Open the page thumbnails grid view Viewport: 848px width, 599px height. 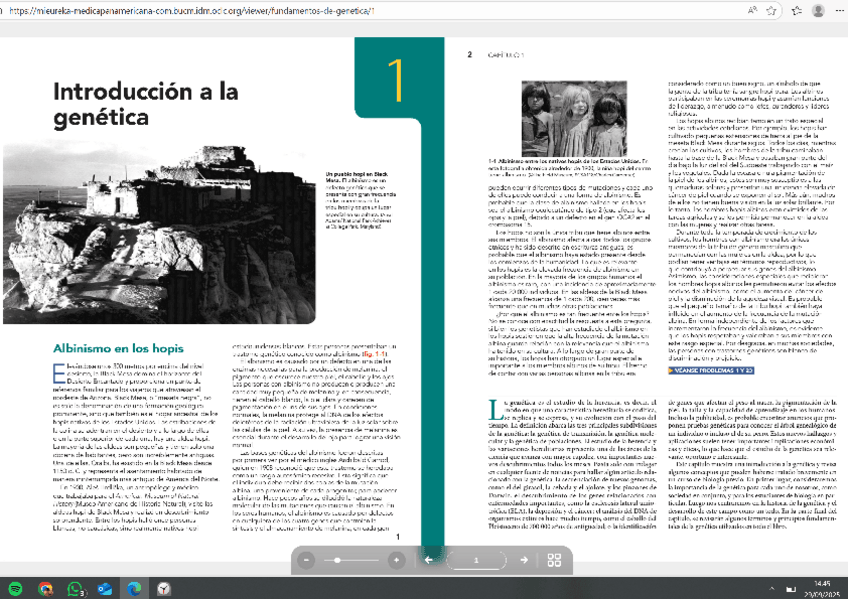pyautogui.click(x=553, y=560)
